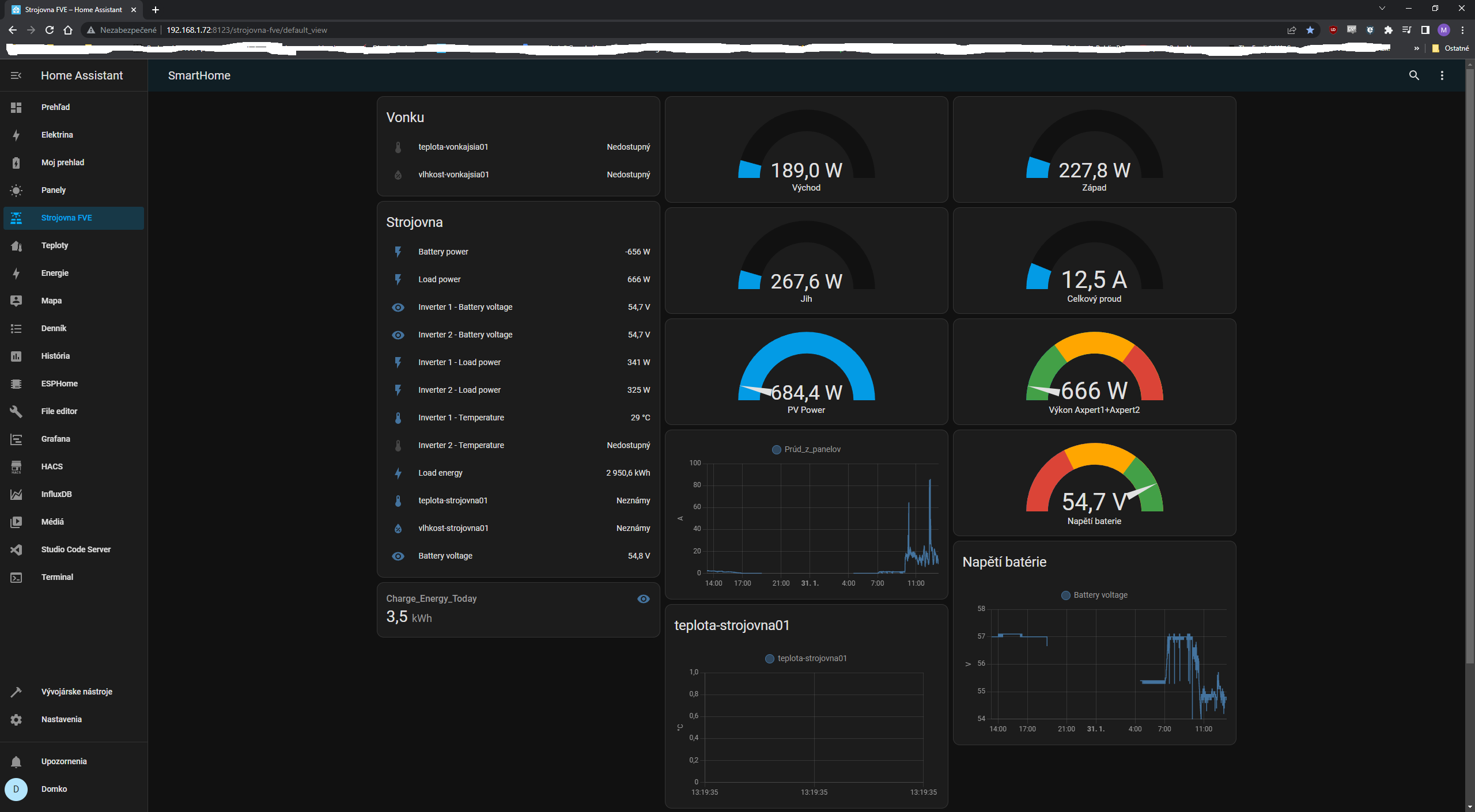Open Inverter 2 Battery voltage eye icon
Image resolution: width=1475 pixels, height=812 pixels.
[x=398, y=335]
